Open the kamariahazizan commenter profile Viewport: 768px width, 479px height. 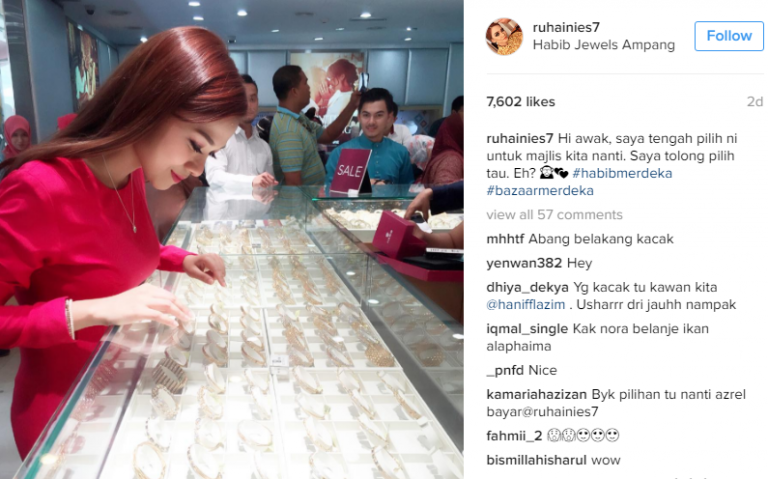pos(536,395)
